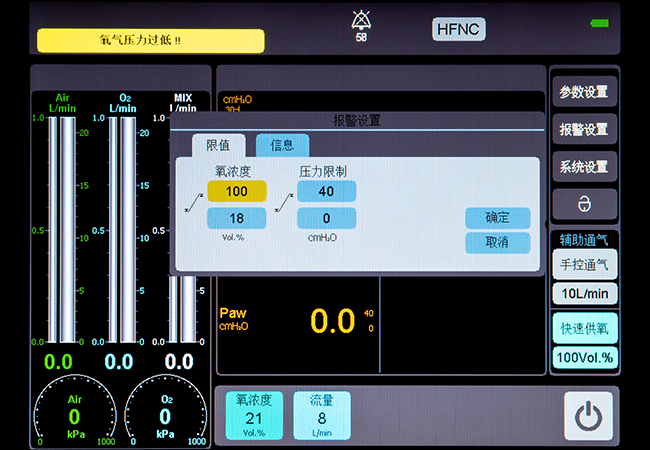Screen dimensions: 650x450
Task: Toggle 快速供氧 rapid oxygen supply
Action: pyautogui.click(x=584, y=327)
